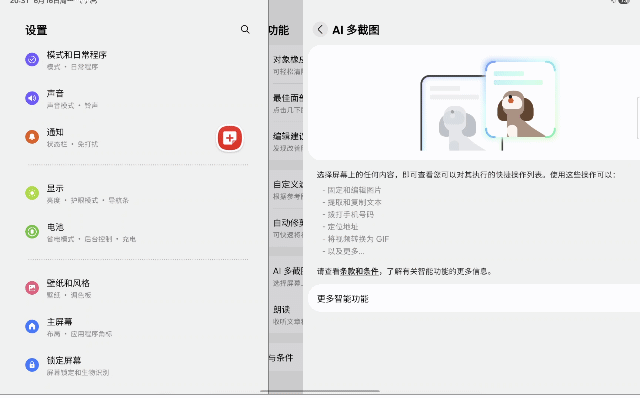Open the Sound (声音) settings icon
The width and height of the screenshot is (640, 398).
(32, 98)
